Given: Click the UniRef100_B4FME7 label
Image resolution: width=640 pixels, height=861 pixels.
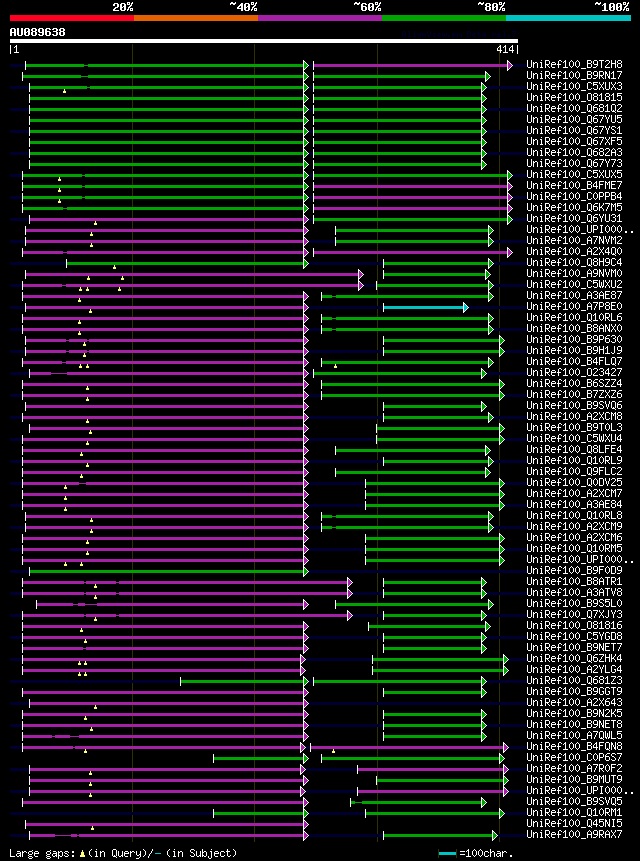Looking at the screenshot, I should [574, 185].
